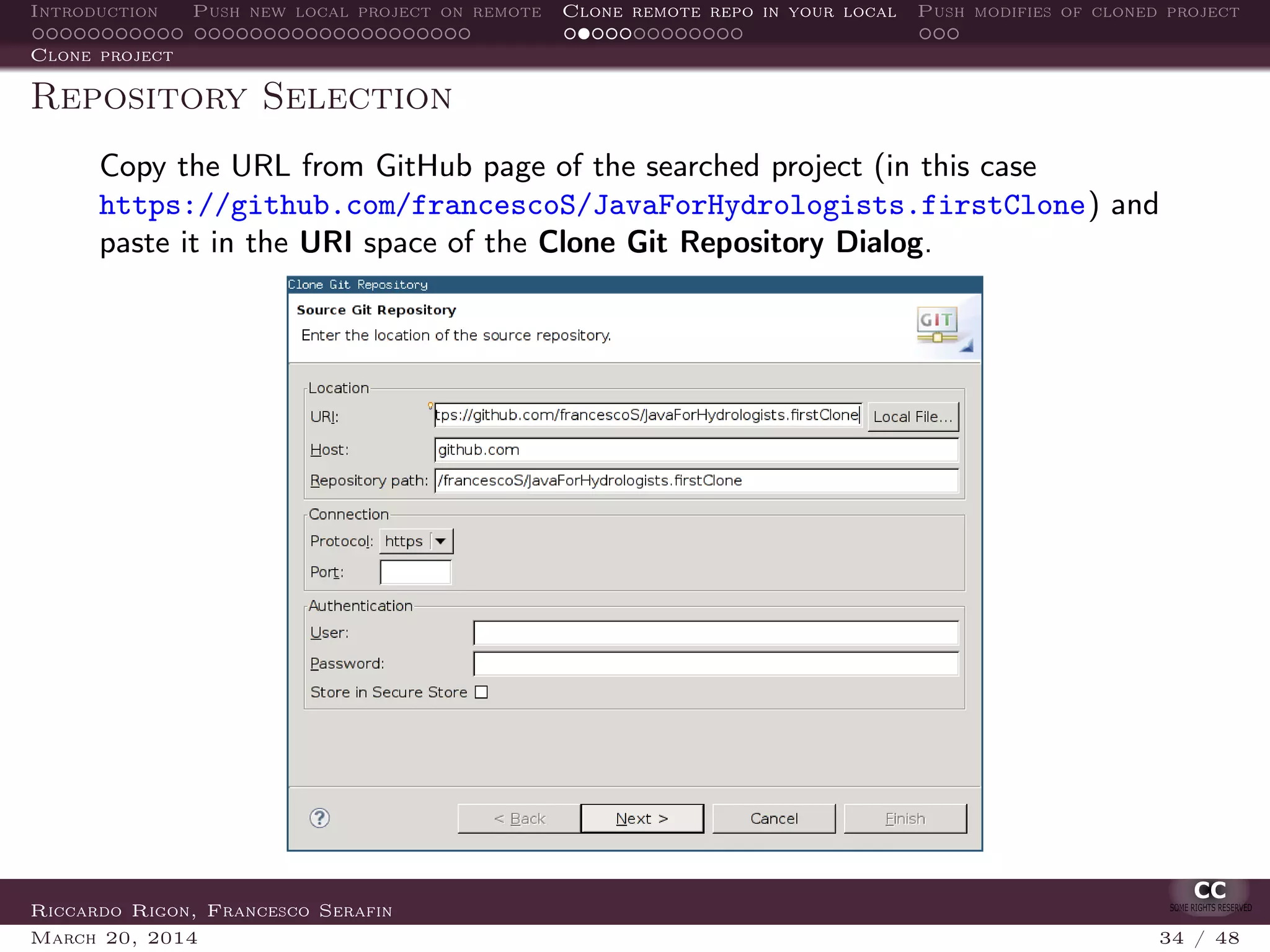
Task: Focus the URI input field
Action: [648, 415]
